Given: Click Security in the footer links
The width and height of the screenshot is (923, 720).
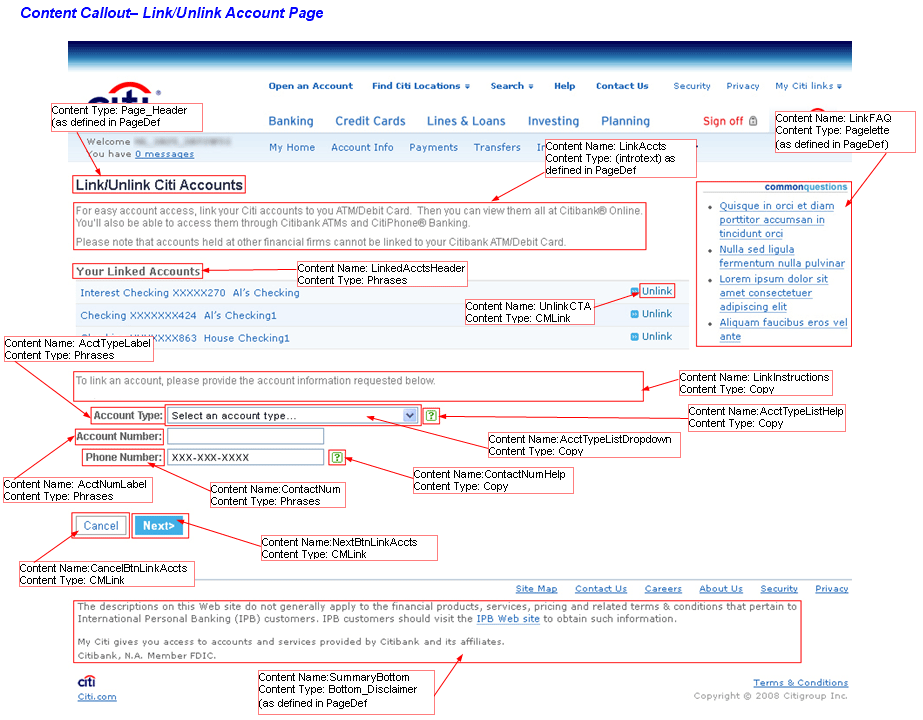Looking at the screenshot, I should pos(779,589).
